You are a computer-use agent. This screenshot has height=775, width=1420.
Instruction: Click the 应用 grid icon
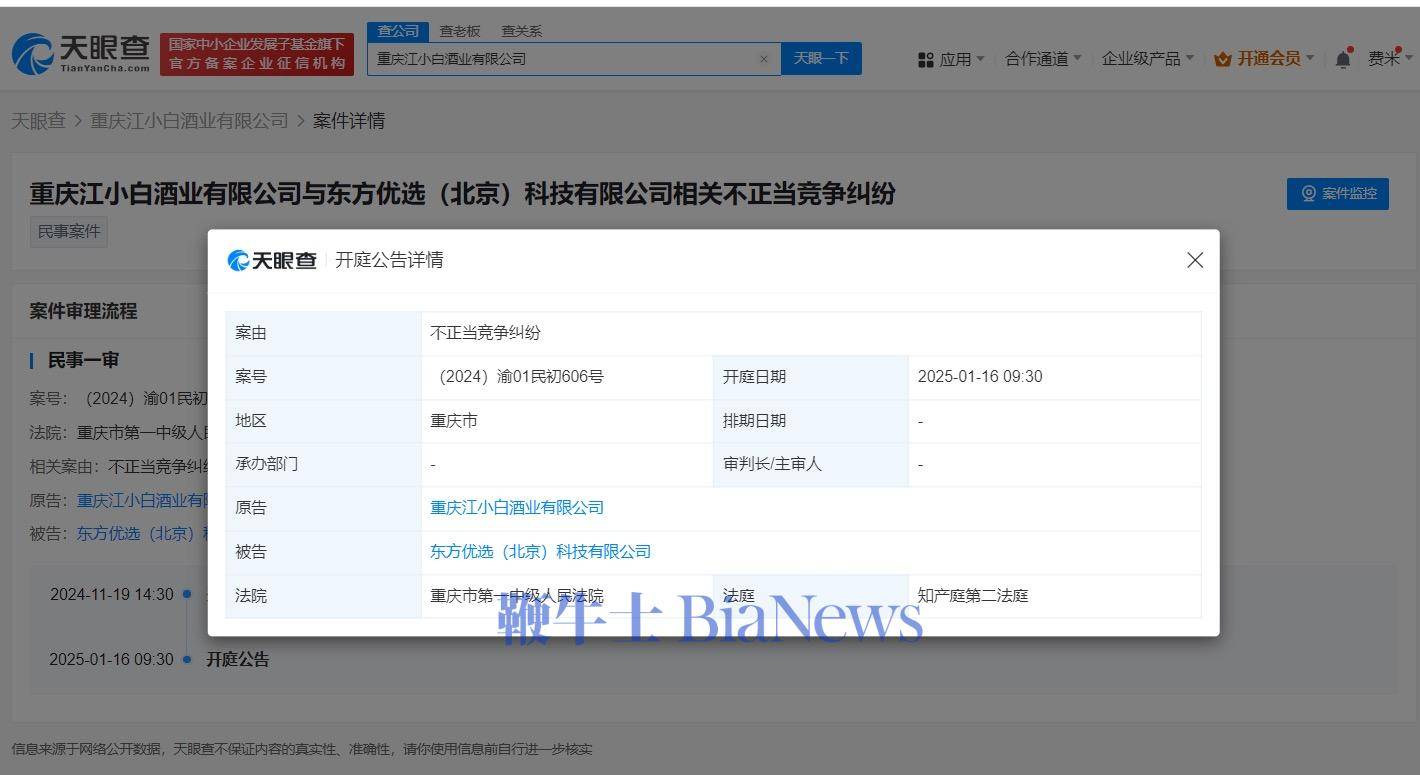click(925, 60)
